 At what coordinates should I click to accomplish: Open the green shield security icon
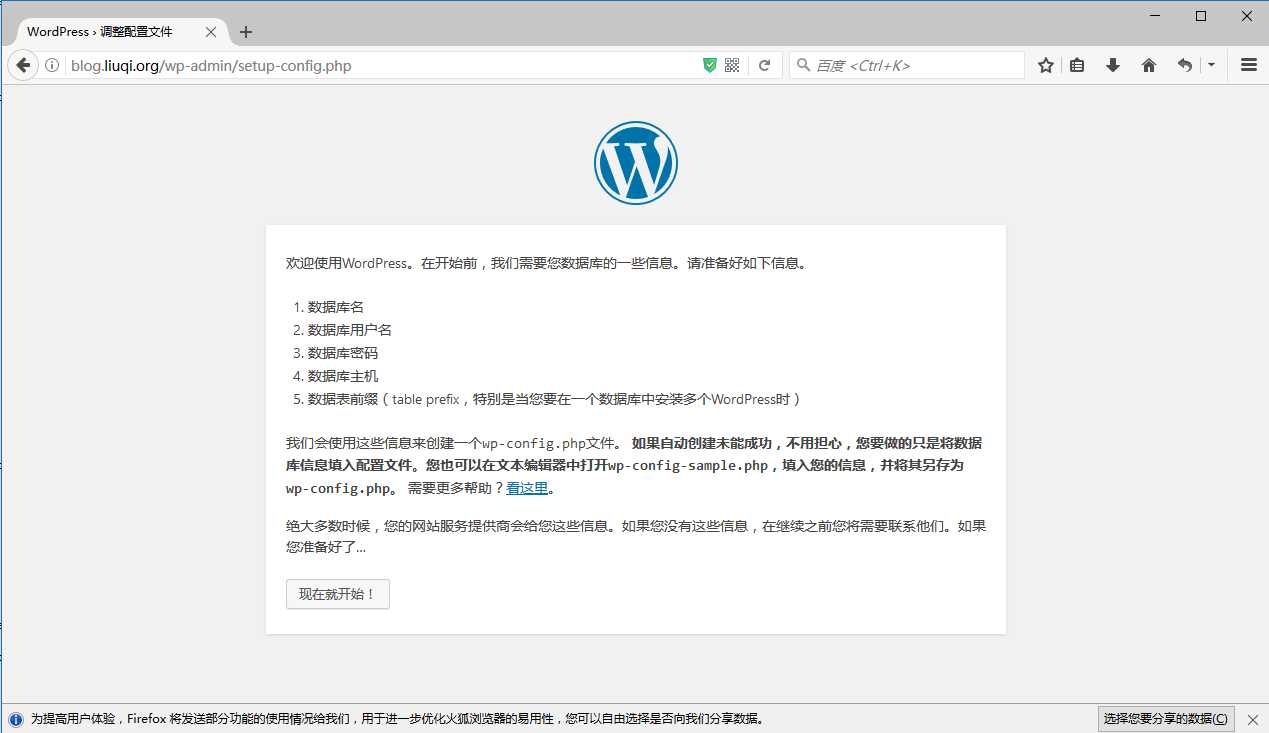coord(710,65)
